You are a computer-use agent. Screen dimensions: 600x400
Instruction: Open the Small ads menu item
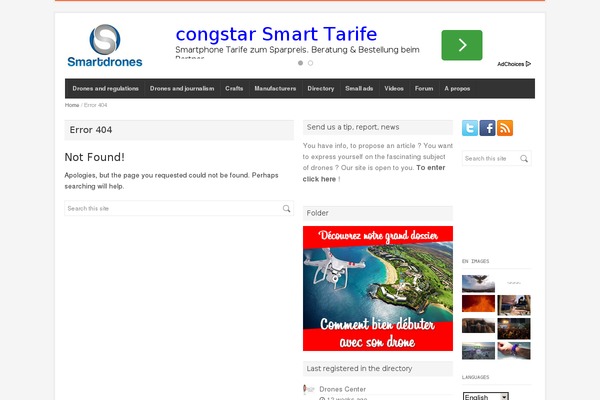coord(359,88)
